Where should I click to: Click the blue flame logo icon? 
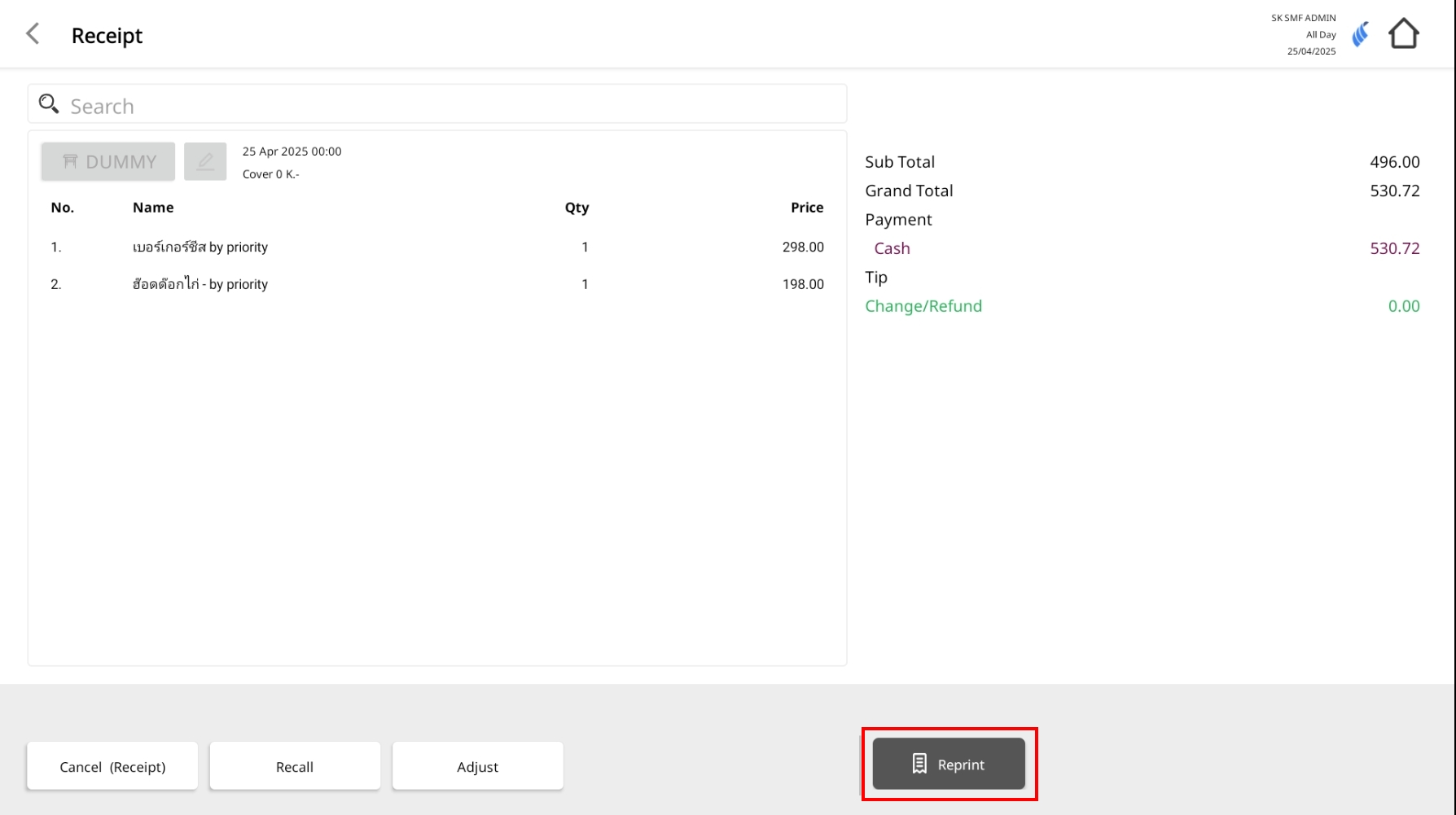(x=1360, y=35)
